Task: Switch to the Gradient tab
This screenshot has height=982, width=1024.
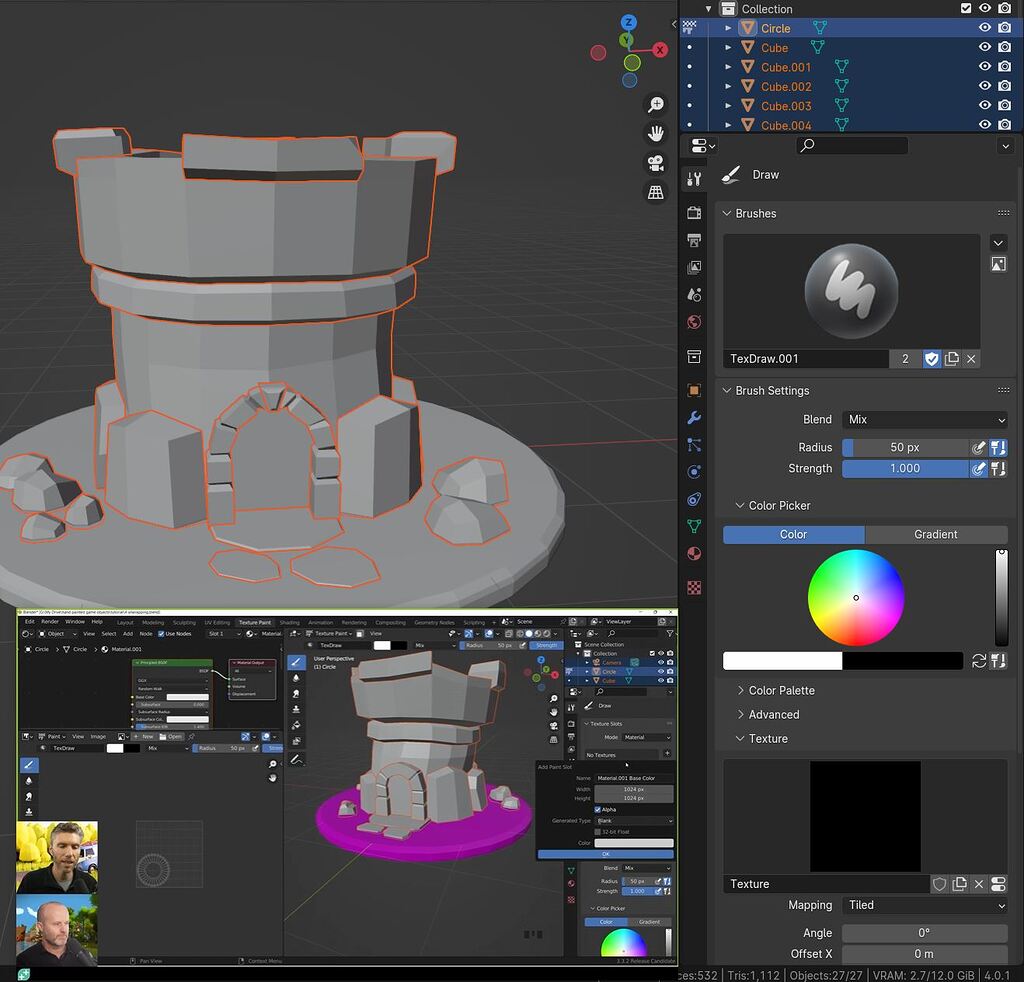Action: [x=935, y=534]
